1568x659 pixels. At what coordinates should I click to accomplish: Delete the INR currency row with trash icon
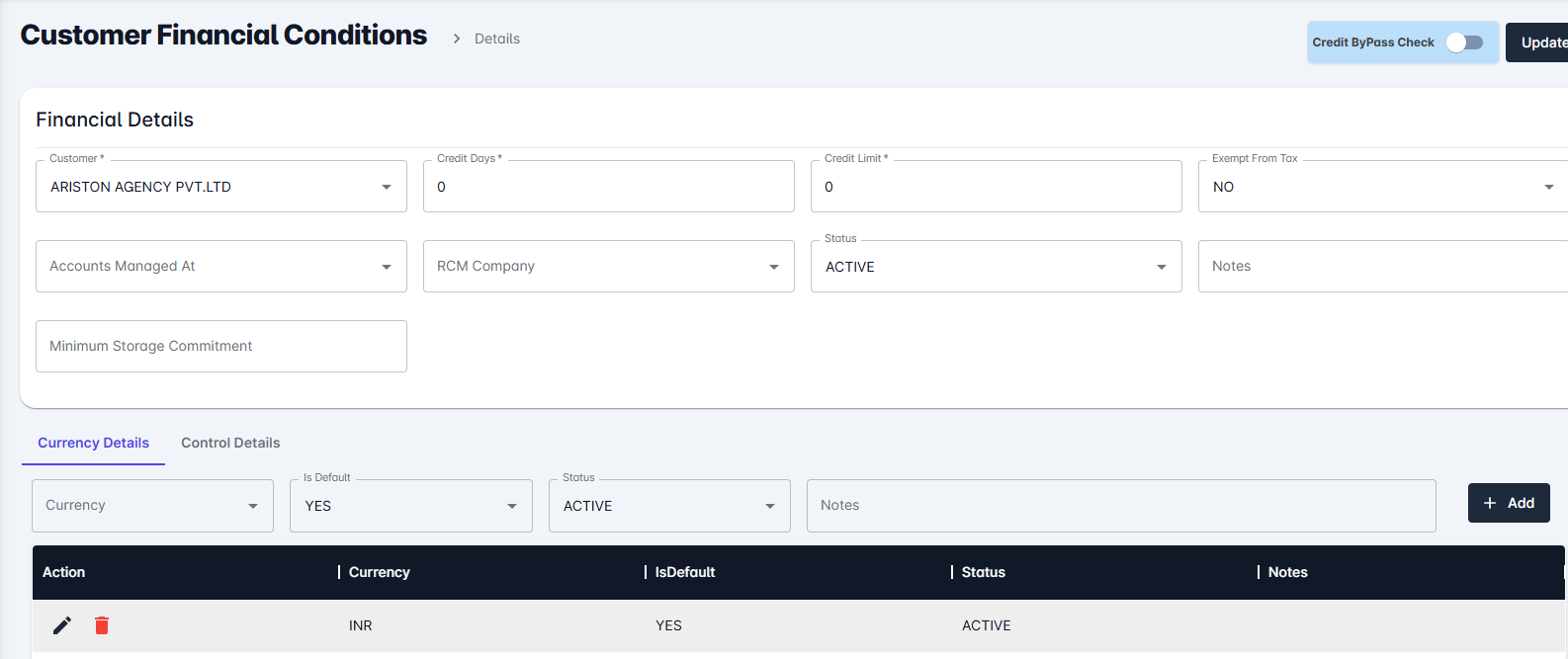coord(102,625)
